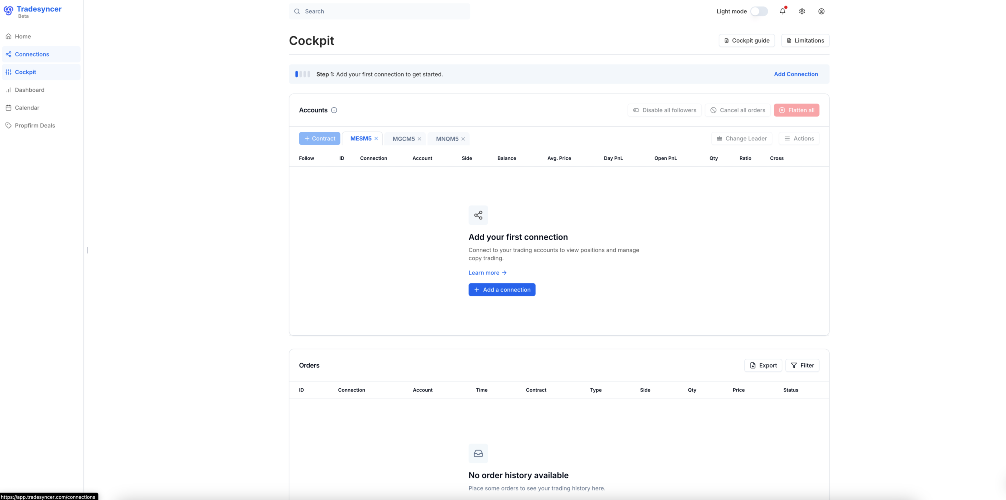Click Disable all followers
The image size is (1006, 500).
[665, 110]
